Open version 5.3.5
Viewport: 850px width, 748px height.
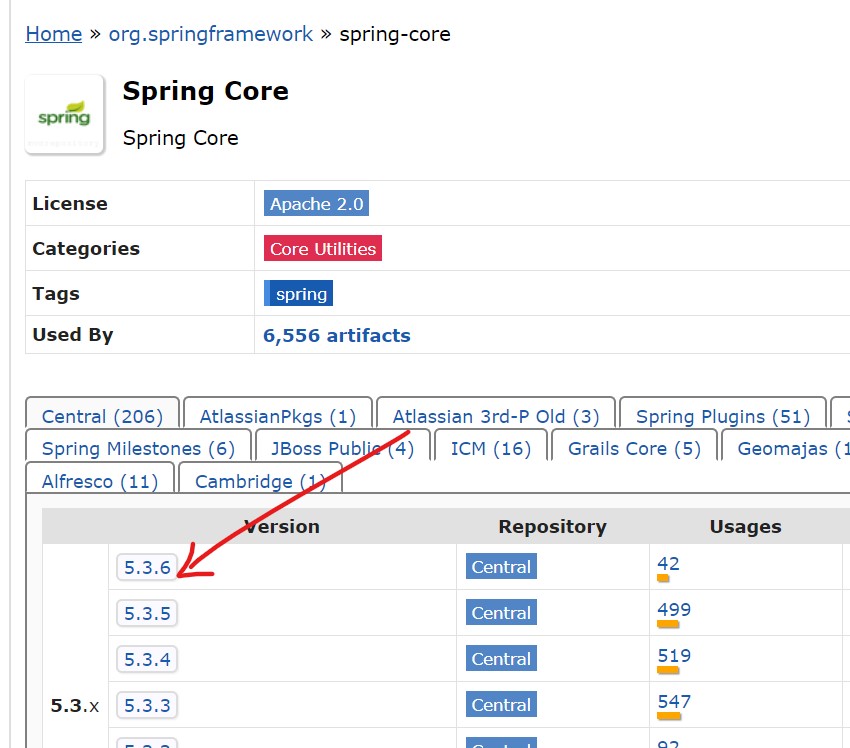pyautogui.click(x=147, y=614)
